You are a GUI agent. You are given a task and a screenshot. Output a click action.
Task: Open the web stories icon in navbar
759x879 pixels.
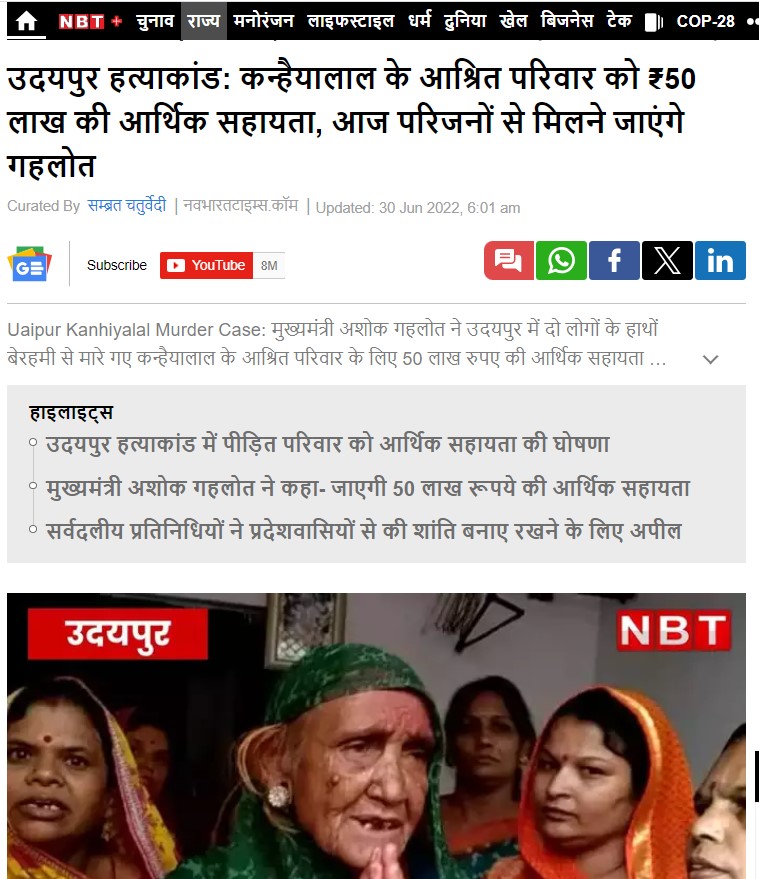654,22
